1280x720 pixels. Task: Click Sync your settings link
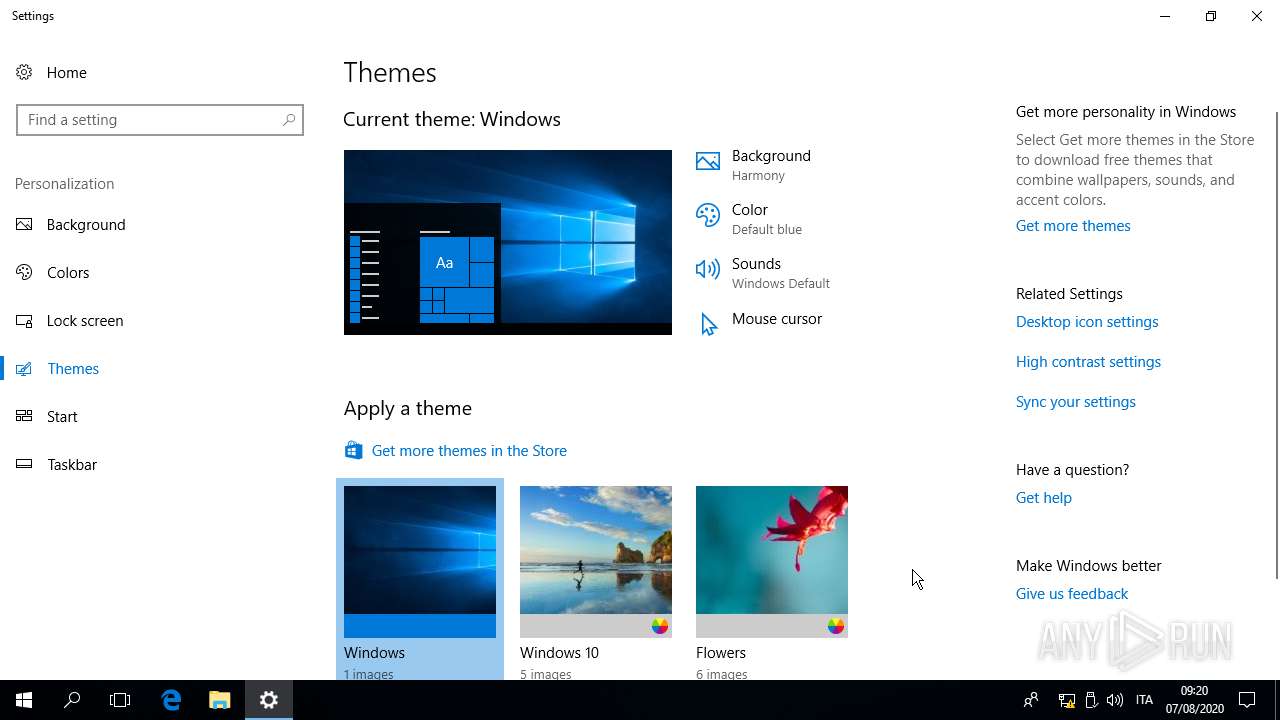tap(1076, 402)
